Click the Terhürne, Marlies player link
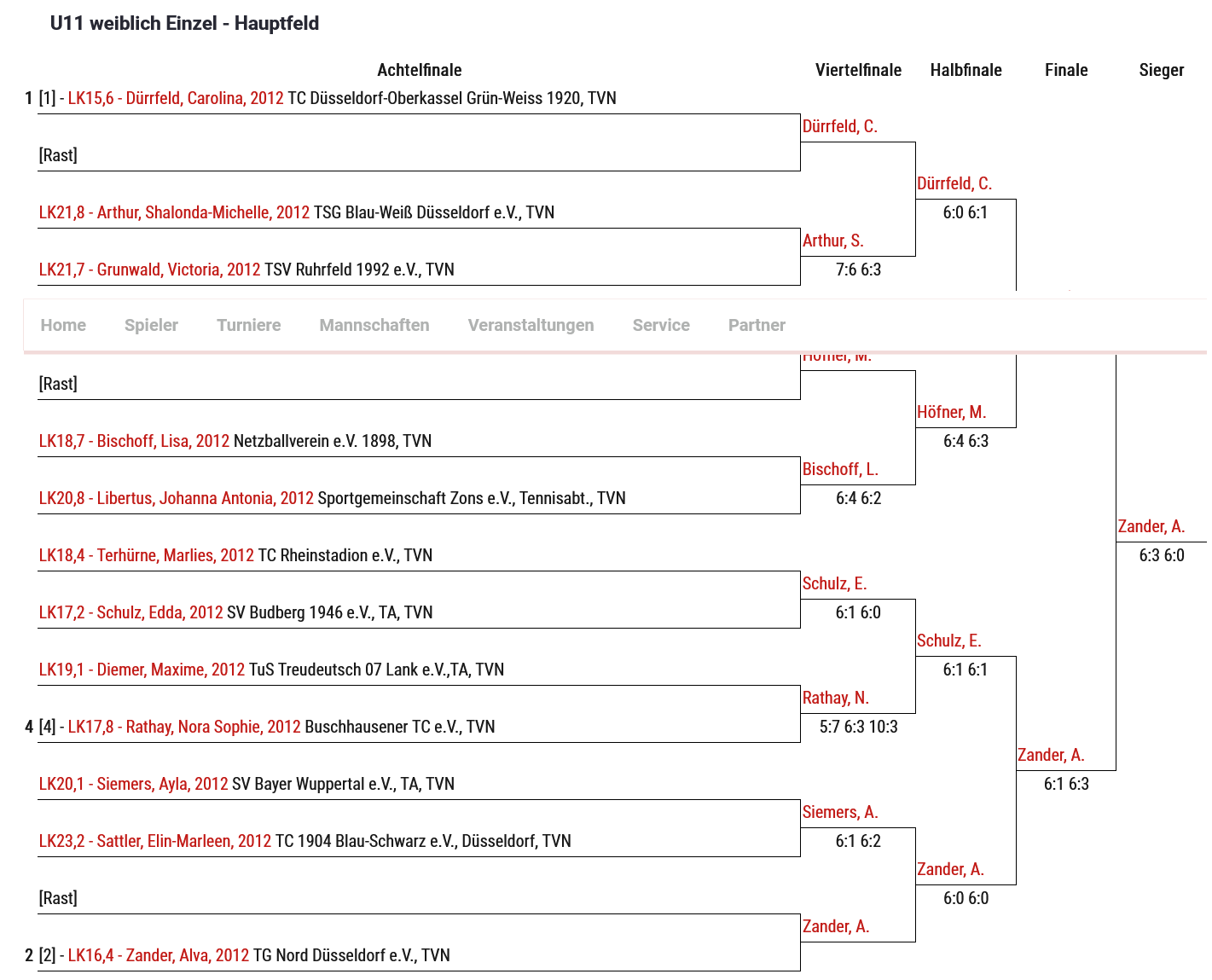Screen dimensions: 1212x980 147,555
